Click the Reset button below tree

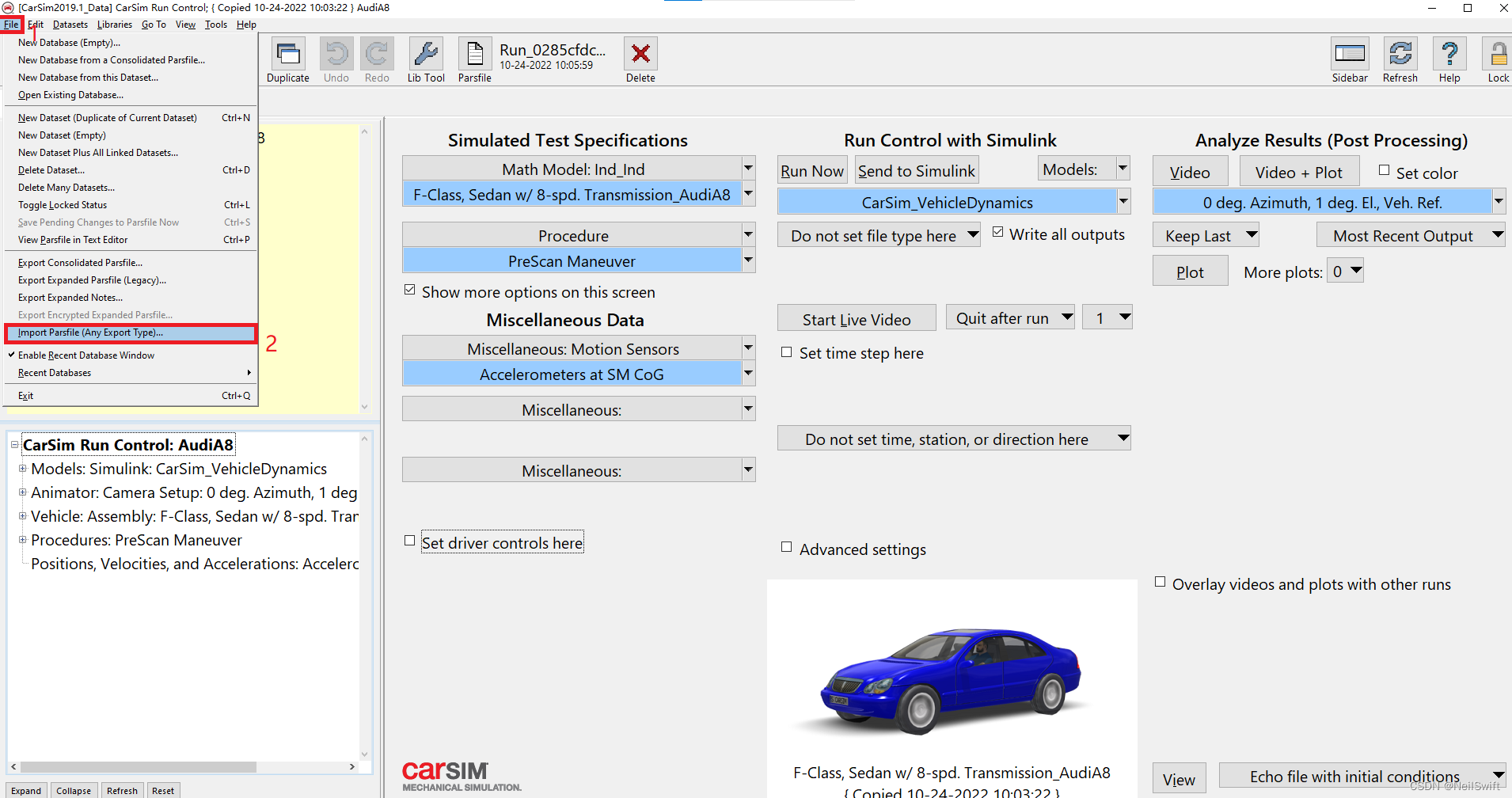click(x=163, y=790)
